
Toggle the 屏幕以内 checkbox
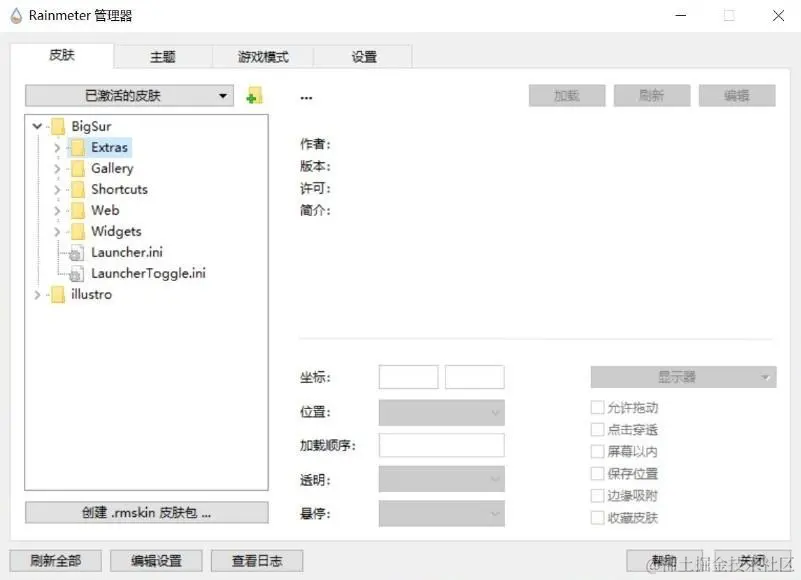(x=597, y=451)
